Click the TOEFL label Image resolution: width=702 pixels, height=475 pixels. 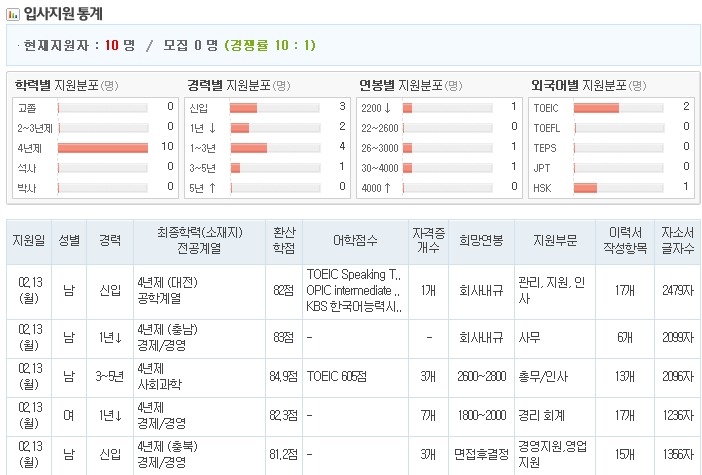tap(547, 128)
